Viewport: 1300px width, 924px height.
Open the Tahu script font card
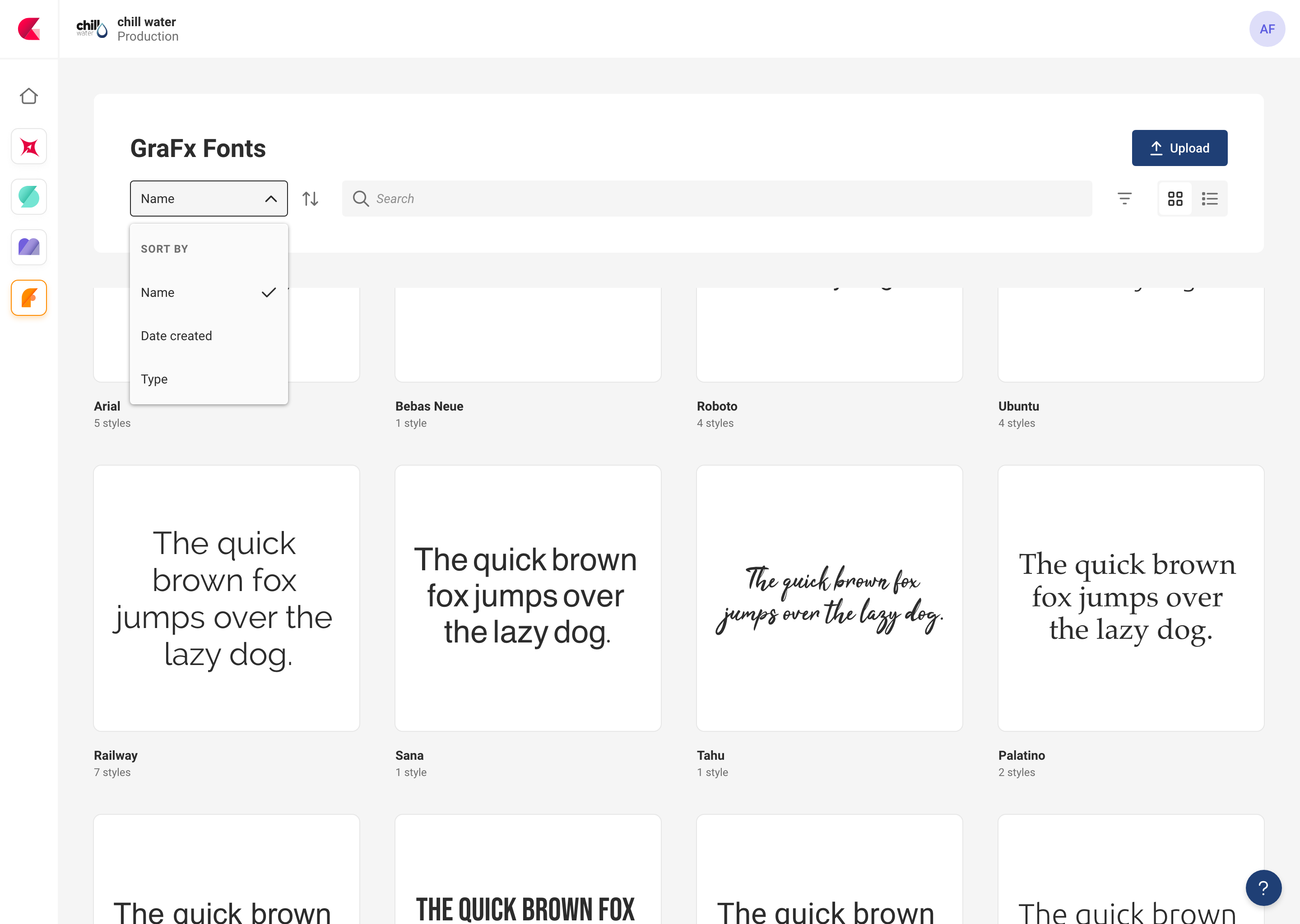pos(829,598)
